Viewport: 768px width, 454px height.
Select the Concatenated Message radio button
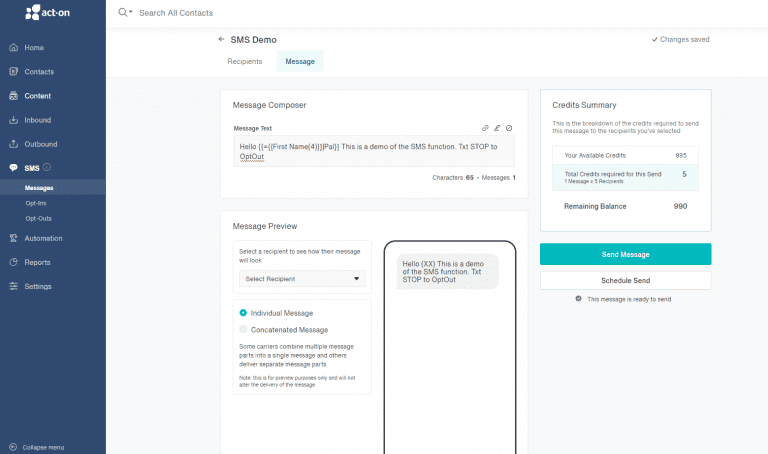pos(243,329)
